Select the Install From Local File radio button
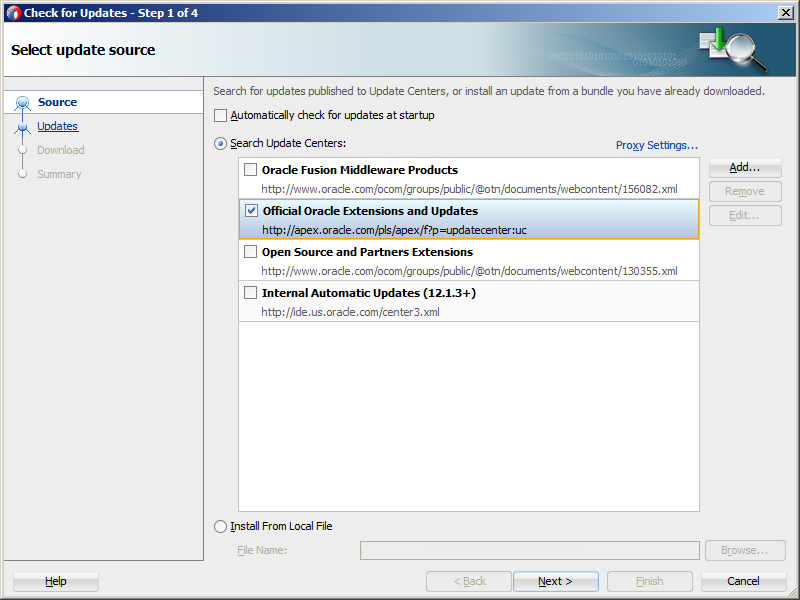The height and width of the screenshot is (600, 800). (220, 527)
